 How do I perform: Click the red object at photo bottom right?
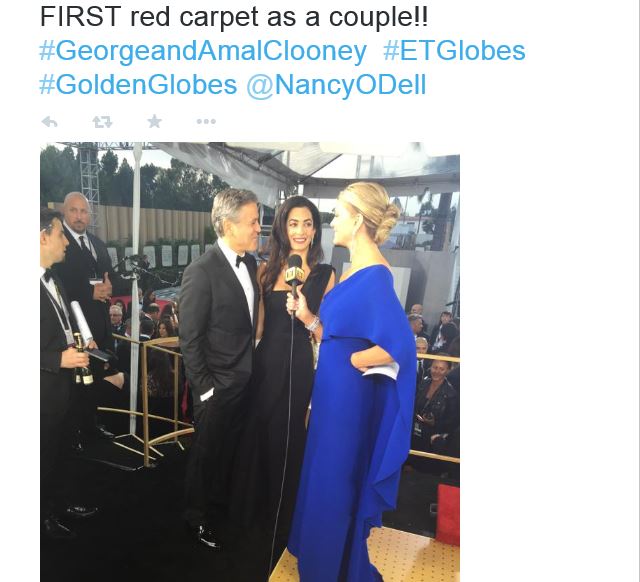pos(448,514)
